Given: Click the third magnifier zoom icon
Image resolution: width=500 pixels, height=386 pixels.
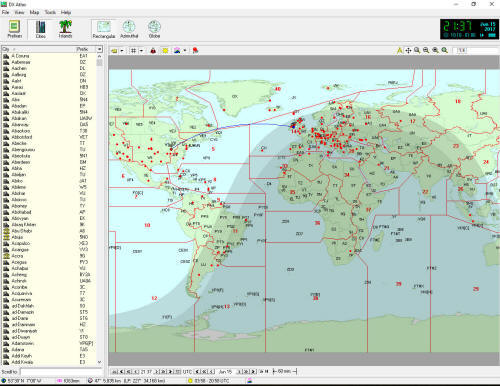Looking at the screenshot, I should [x=435, y=50].
